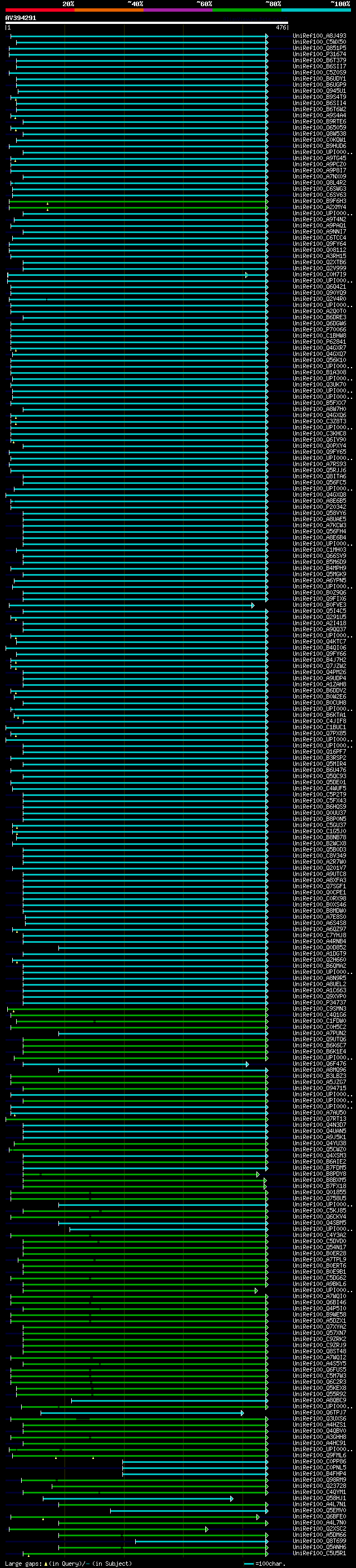Click the green ~80% identity legend bar
The height and width of the screenshot is (1568, 356).
(247, 10)
